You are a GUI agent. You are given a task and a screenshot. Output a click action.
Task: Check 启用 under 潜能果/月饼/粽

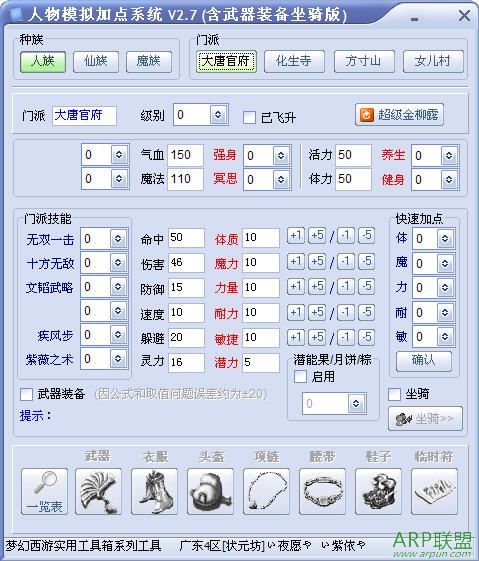pos(300,376)
